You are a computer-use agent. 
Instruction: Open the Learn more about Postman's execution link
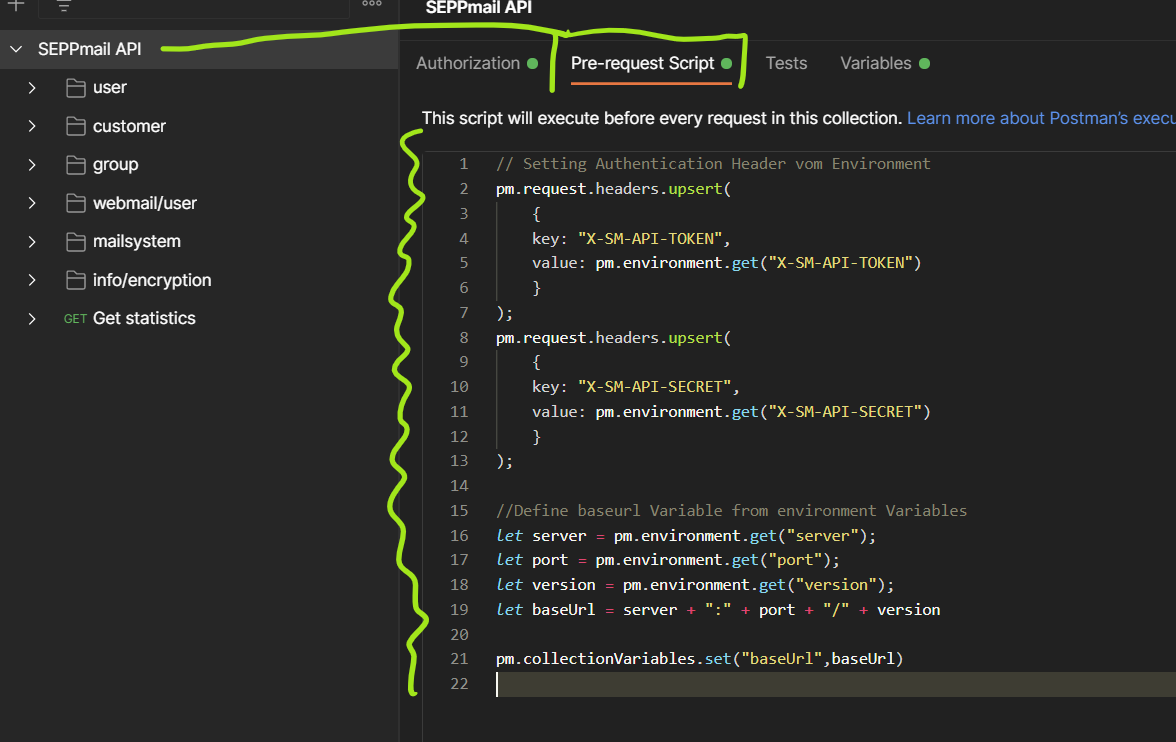point(1040,118)
